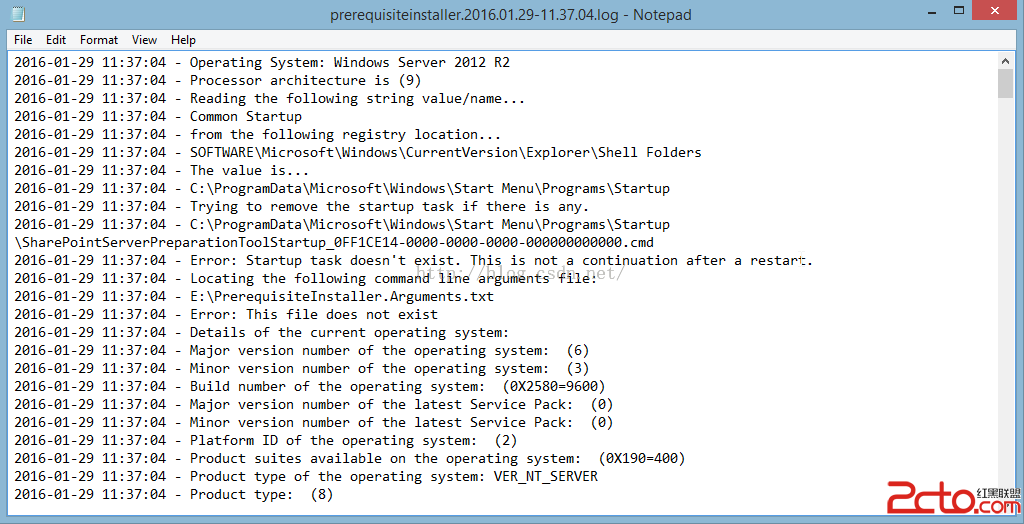The image size is (1024, 524).
Task: Click the vertical scrollbar thumb
Action: pyautogui.click(x=1005, y=84)
